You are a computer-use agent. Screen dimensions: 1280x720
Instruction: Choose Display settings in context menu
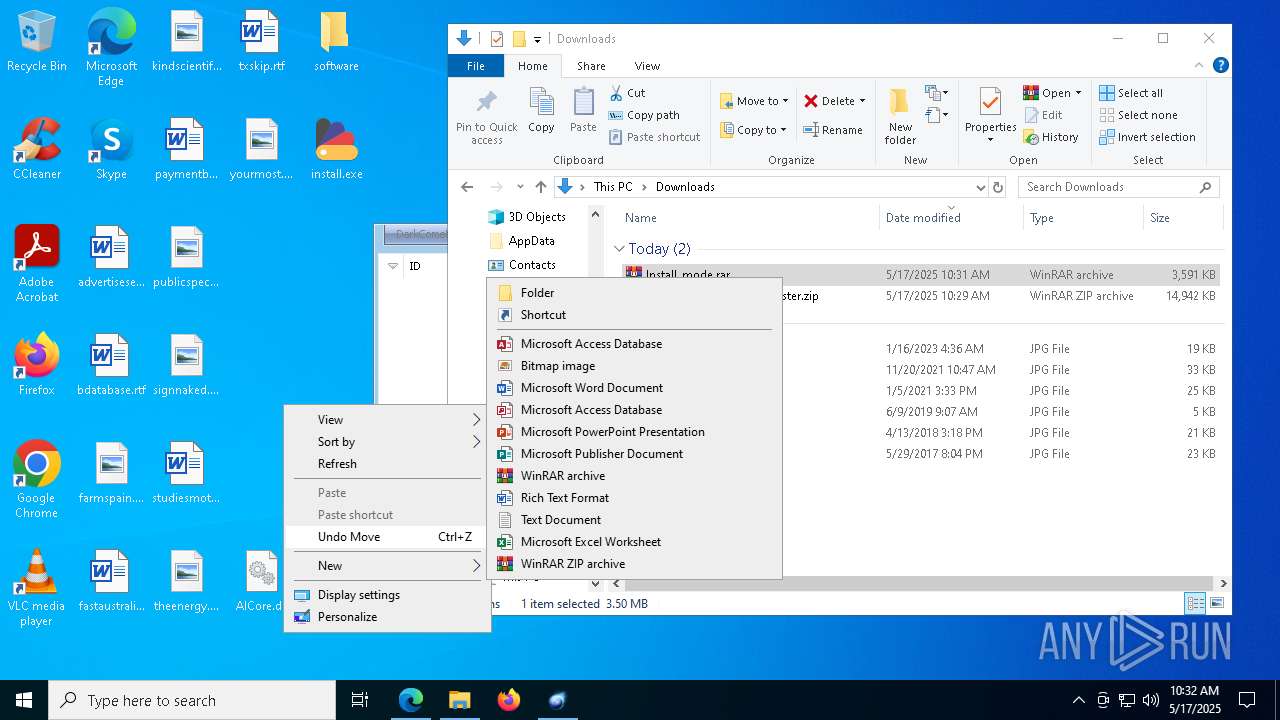click(x=387, y=595)
